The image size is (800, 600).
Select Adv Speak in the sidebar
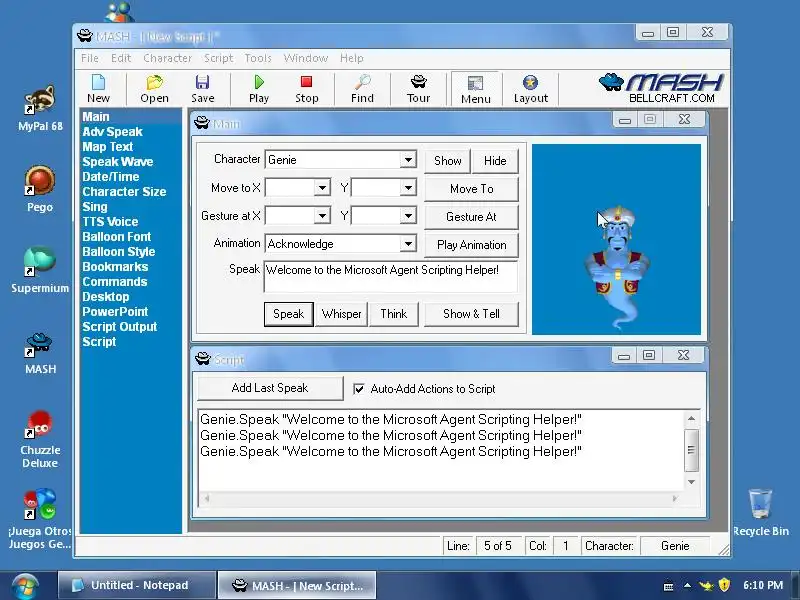pos(112,132)
